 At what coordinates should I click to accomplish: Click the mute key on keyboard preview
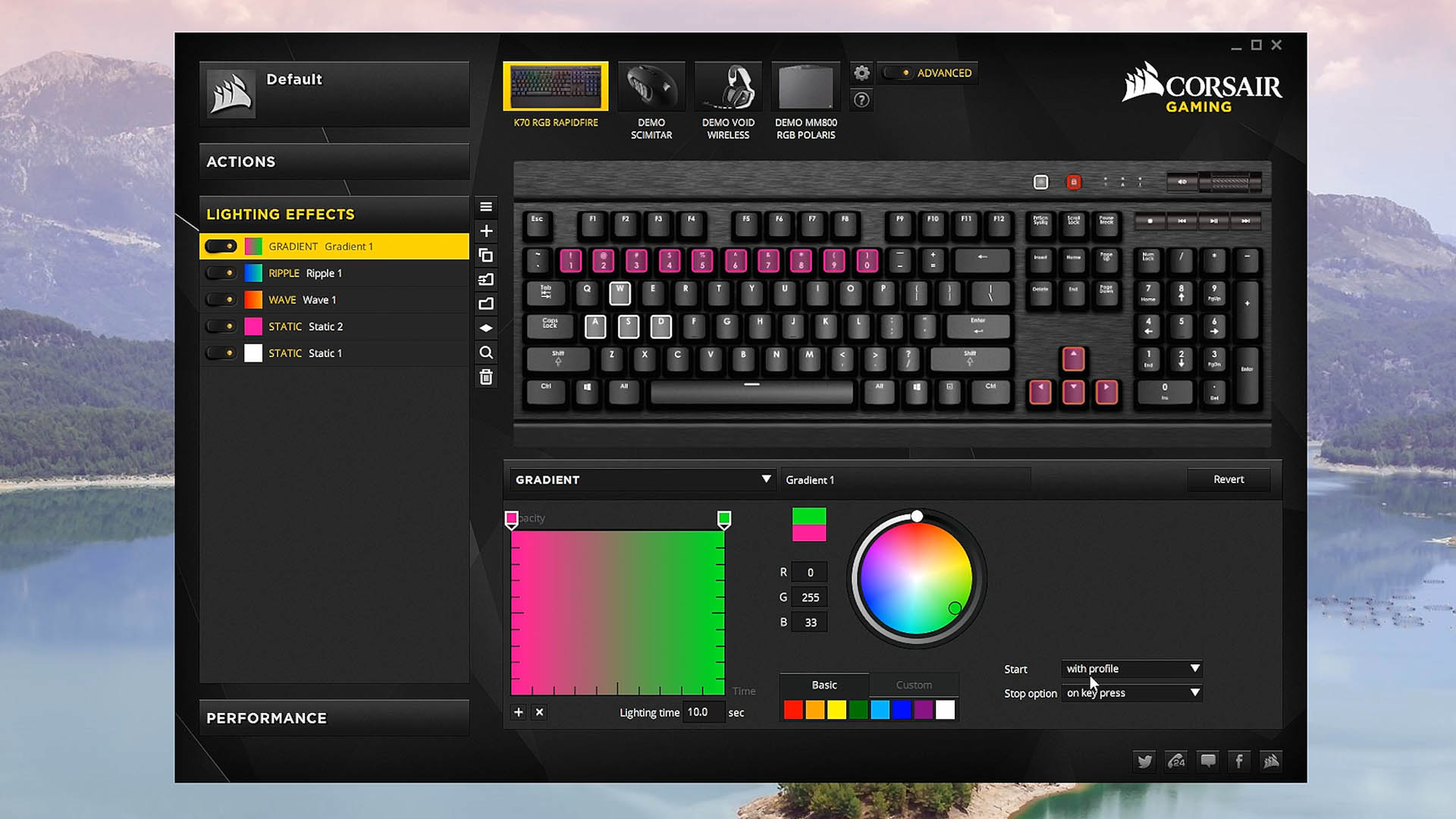click(1181, 182)
